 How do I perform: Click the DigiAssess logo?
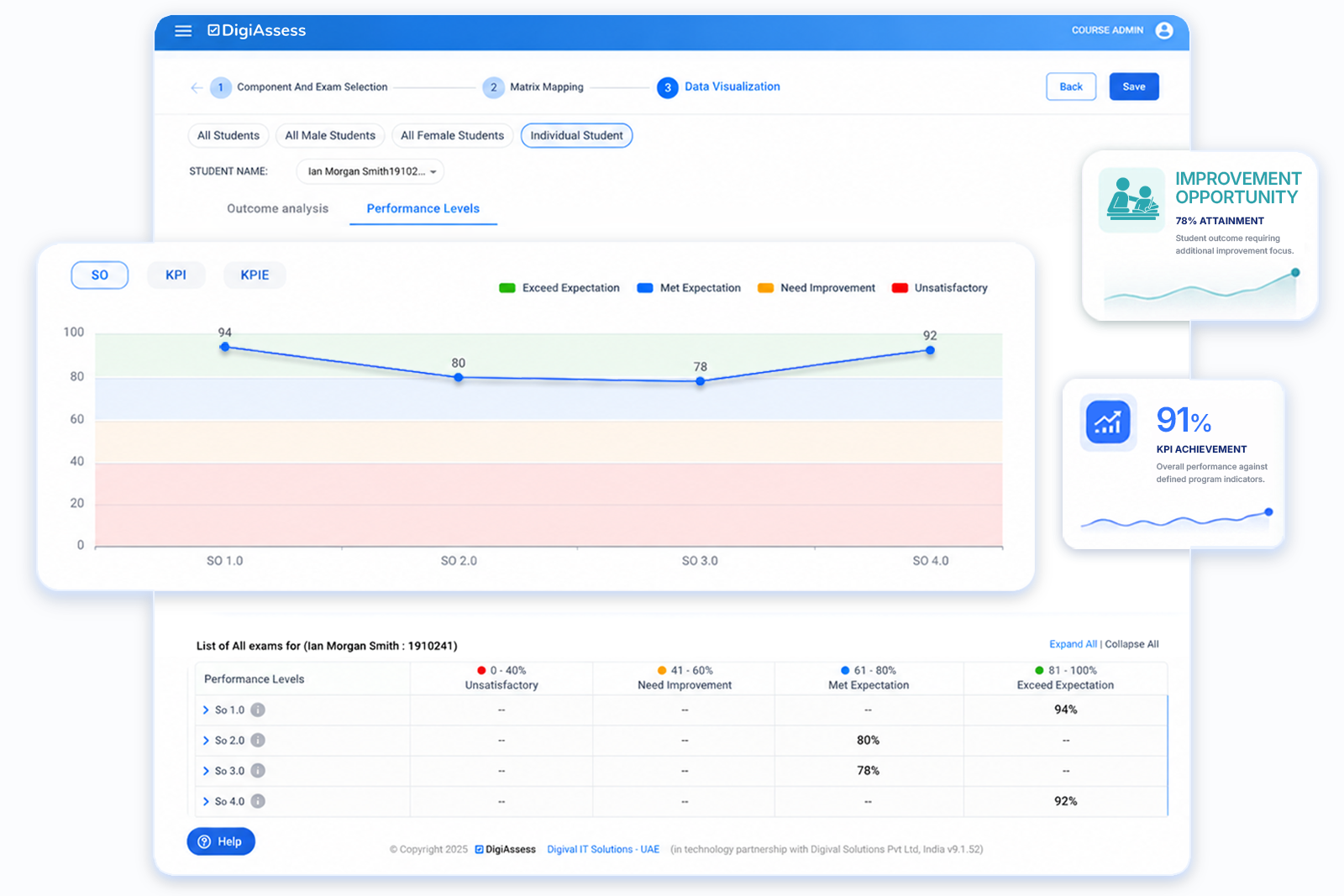coord(257,31)
